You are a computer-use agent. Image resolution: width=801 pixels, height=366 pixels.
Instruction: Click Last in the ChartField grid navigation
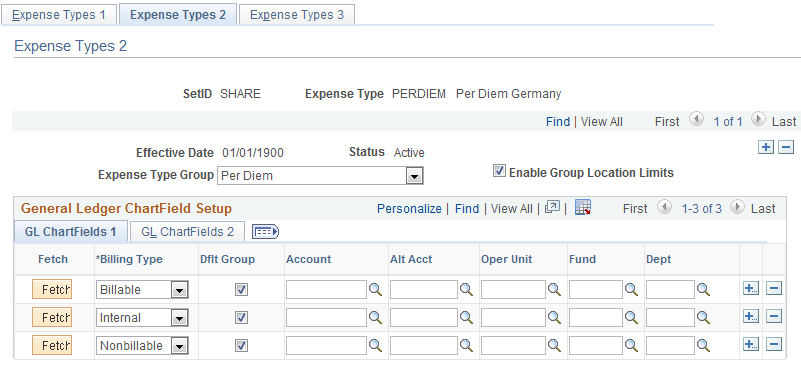[x=763, y=209]
